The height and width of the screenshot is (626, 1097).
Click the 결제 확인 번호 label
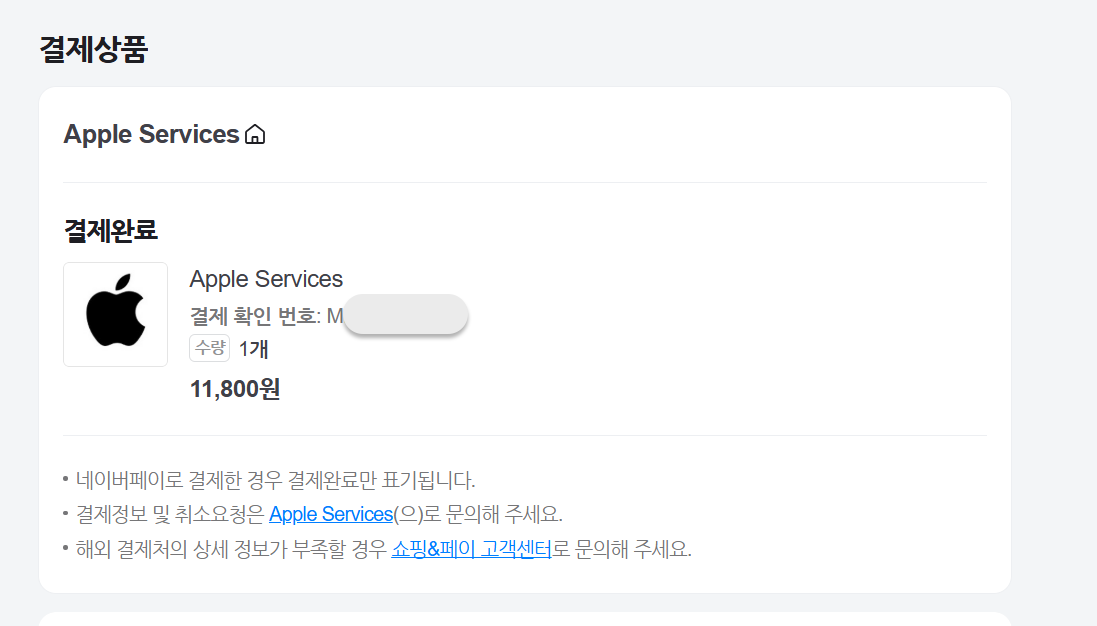[x=253, y=316]
